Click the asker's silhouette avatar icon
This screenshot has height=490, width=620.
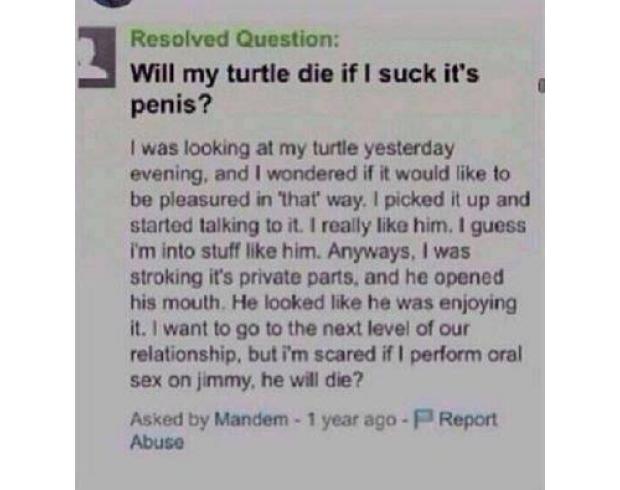pos(97,58)
